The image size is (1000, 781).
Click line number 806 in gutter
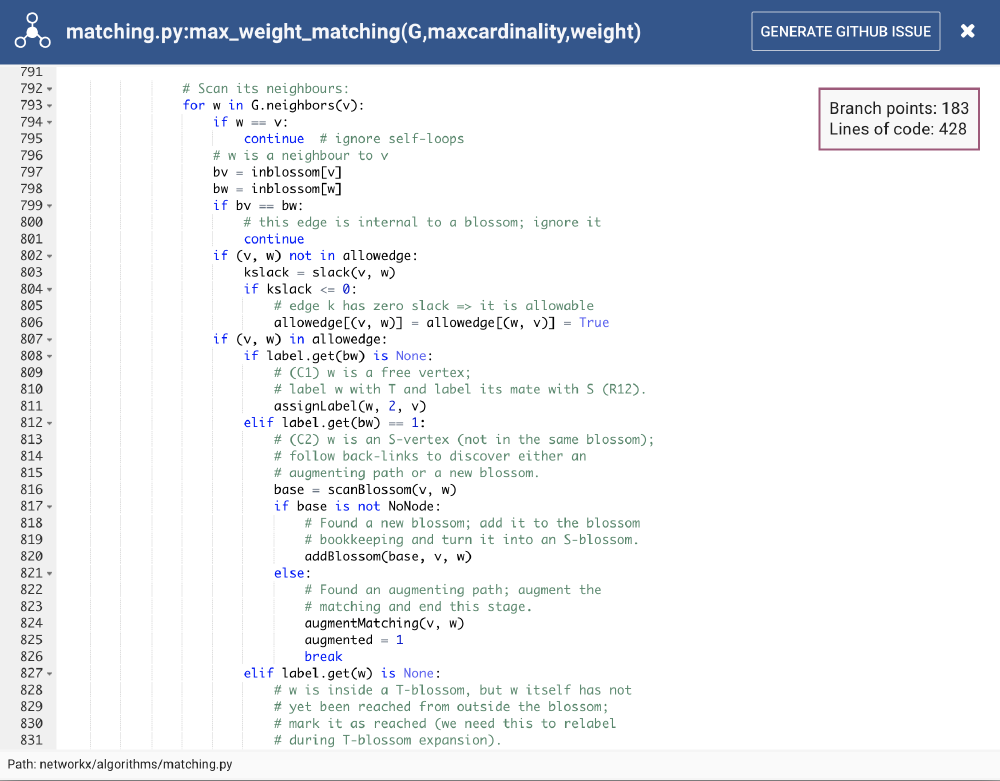tap(31, 323)
